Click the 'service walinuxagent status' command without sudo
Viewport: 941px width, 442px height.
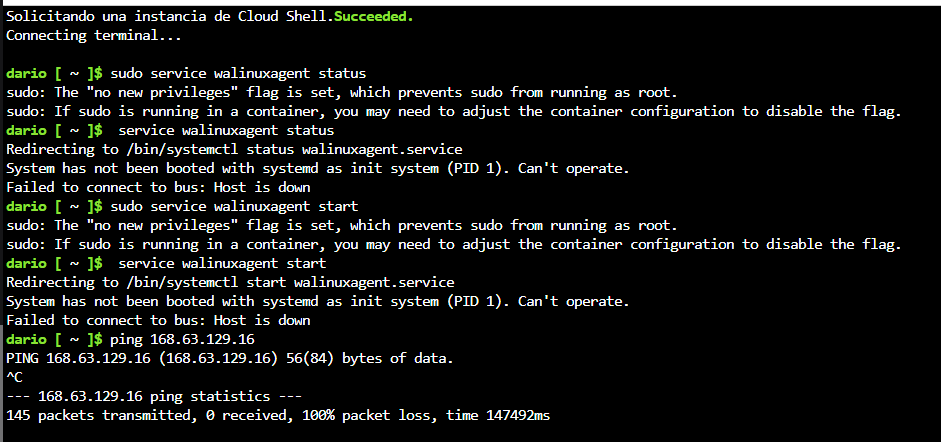[x=226, y=130]
